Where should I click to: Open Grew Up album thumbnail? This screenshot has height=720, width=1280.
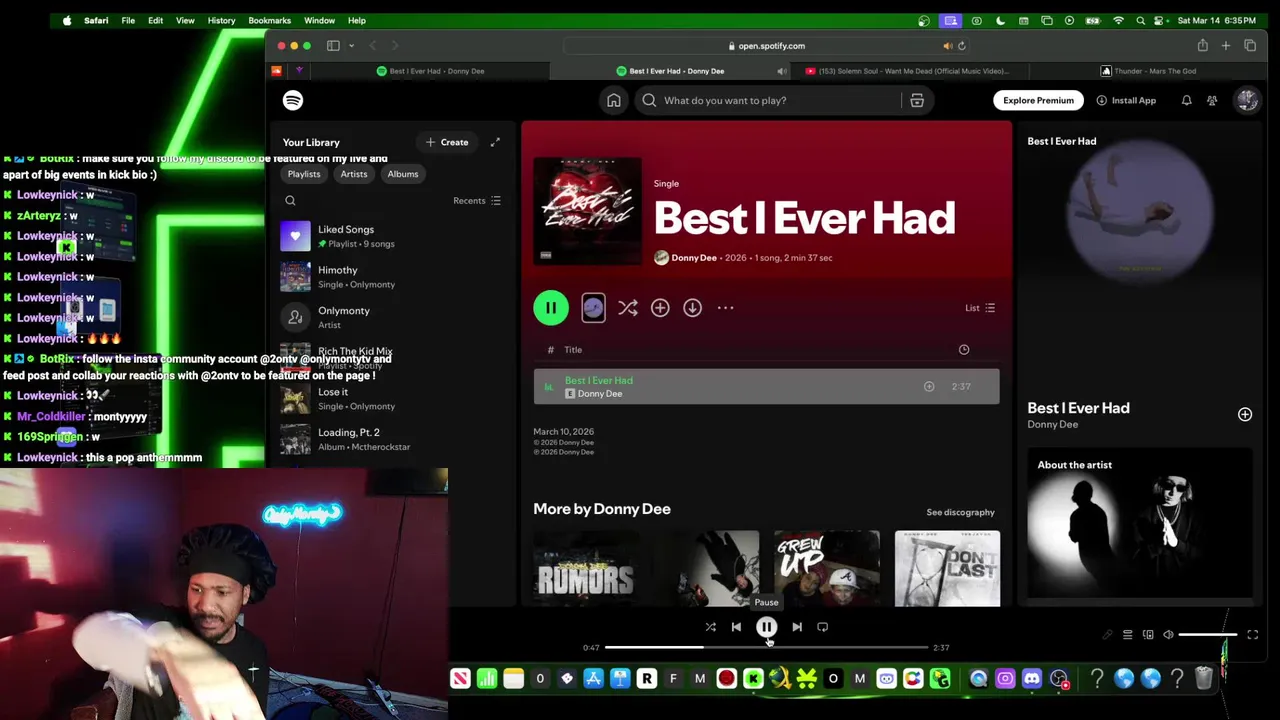(x=827, y=568)
